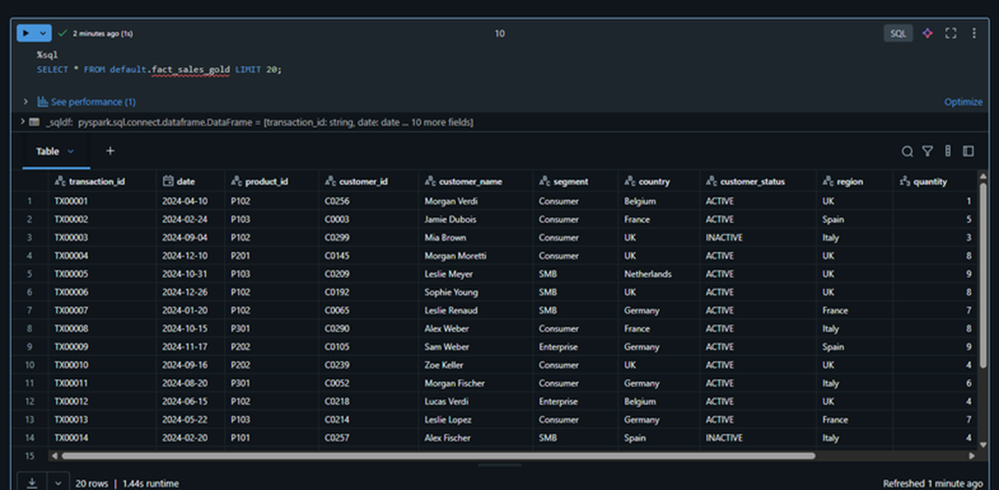This screenshot has height=490, width=999.
Task: Open the Table tab dropdown chevron
Action: coord(71,151)
